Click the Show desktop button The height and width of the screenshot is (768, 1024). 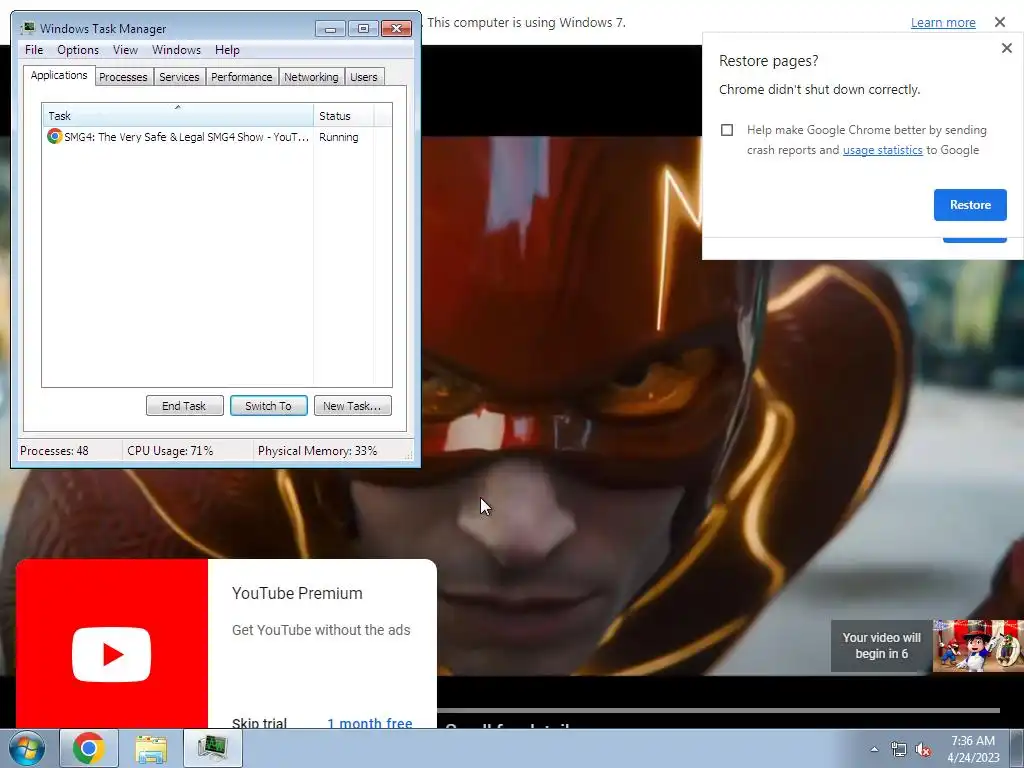point(1017,748)
